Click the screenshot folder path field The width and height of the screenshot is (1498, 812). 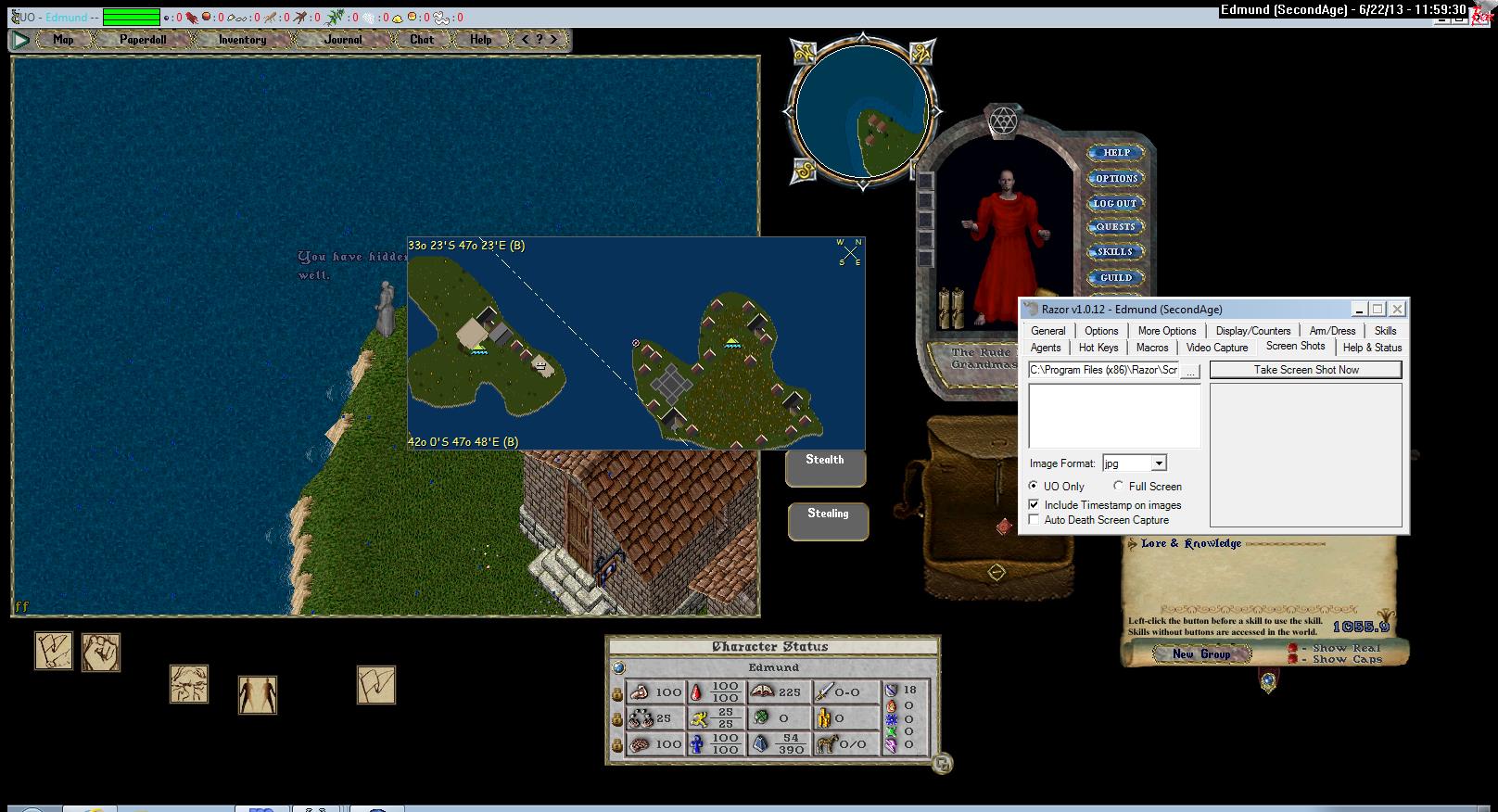coord(1103,370)
